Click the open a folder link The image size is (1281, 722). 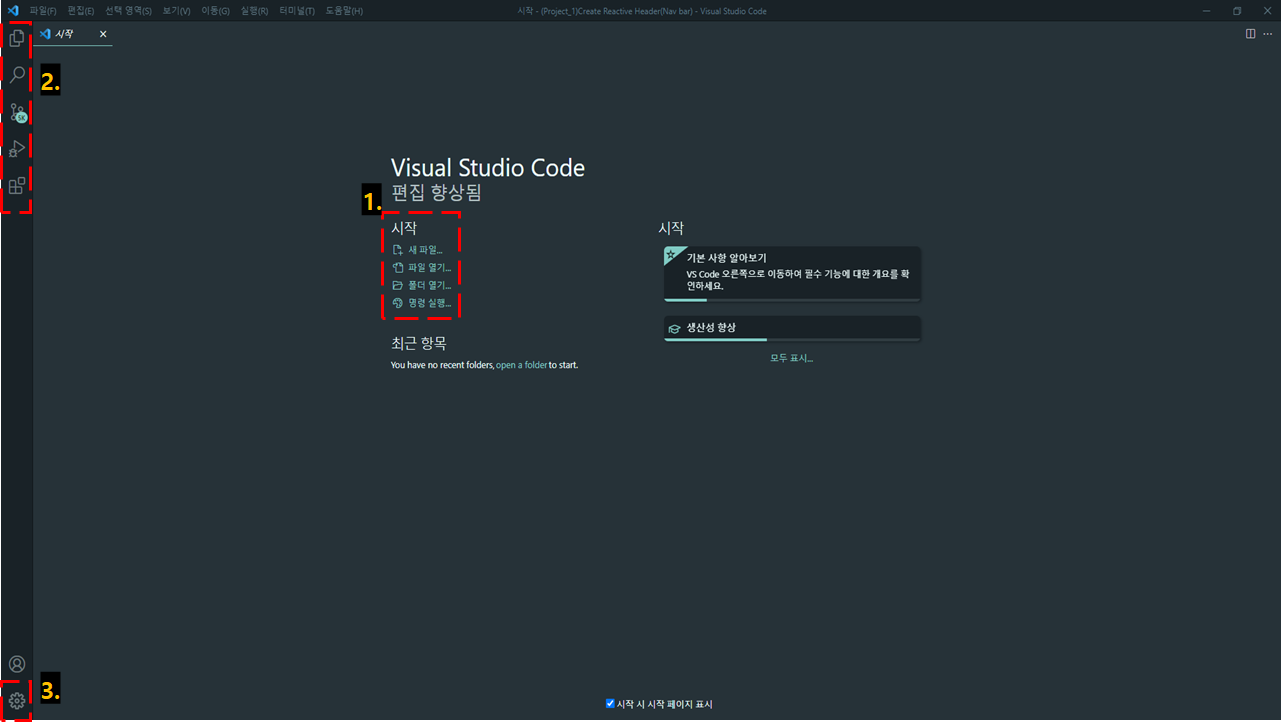[x=522, y=365]
